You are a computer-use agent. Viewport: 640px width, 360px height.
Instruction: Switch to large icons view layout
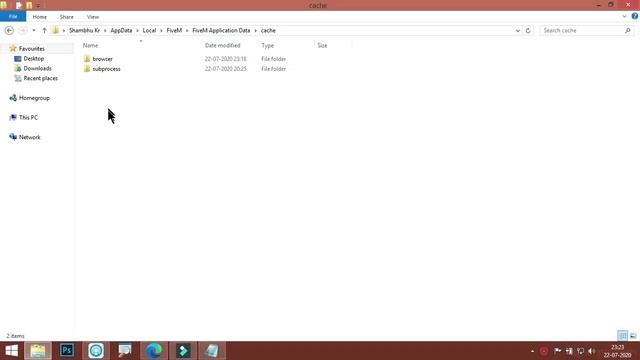point(633,336)
